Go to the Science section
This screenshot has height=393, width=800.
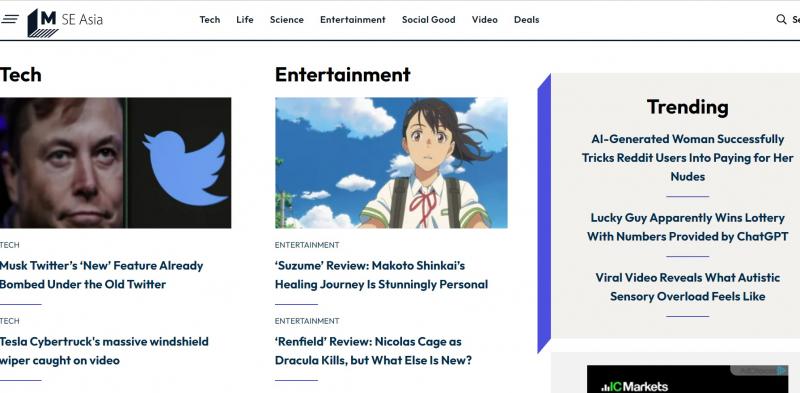287,20
